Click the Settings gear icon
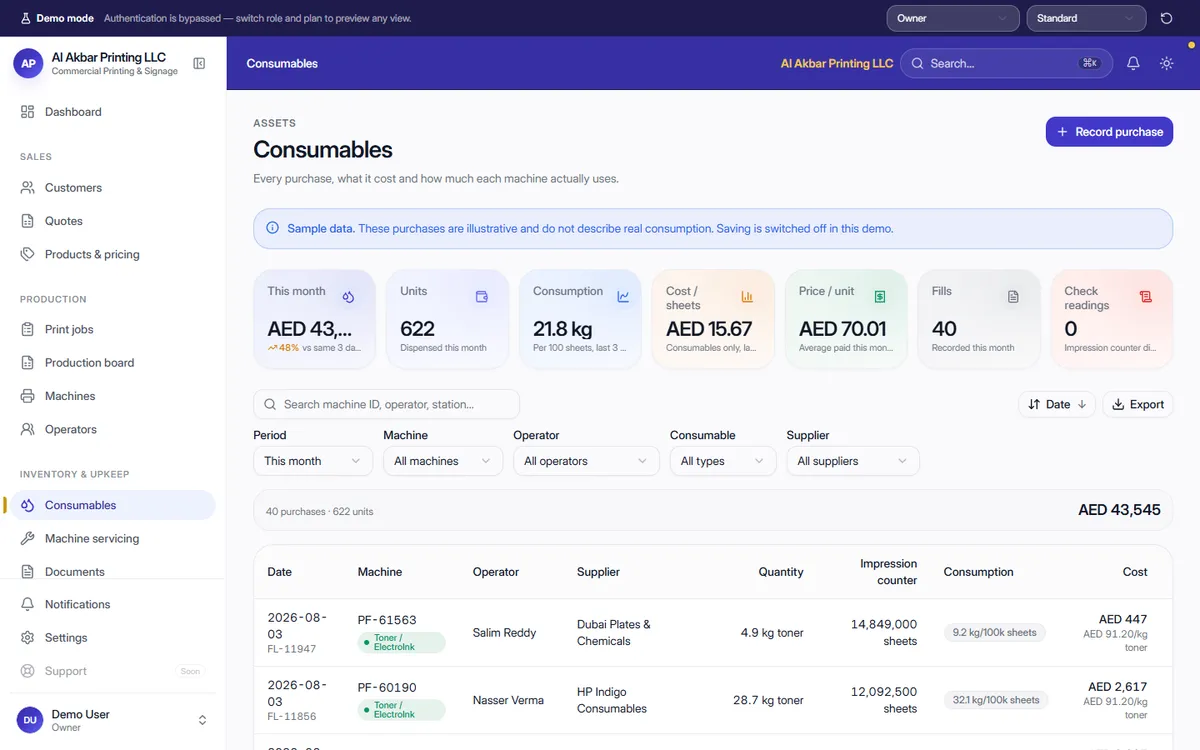This screenshot has height=750, width=1200. point(28,638)
